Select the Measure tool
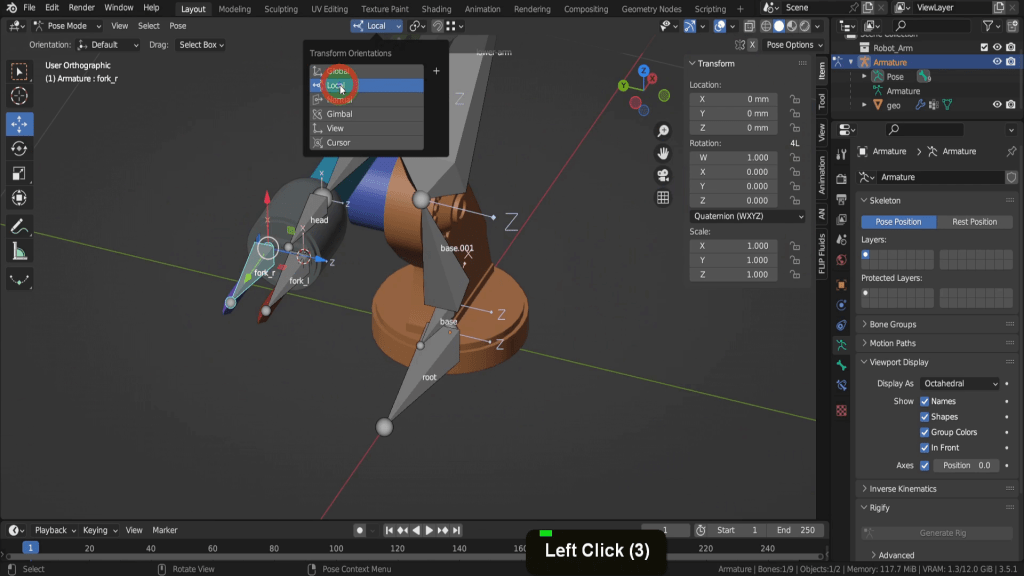 [19, 251]
